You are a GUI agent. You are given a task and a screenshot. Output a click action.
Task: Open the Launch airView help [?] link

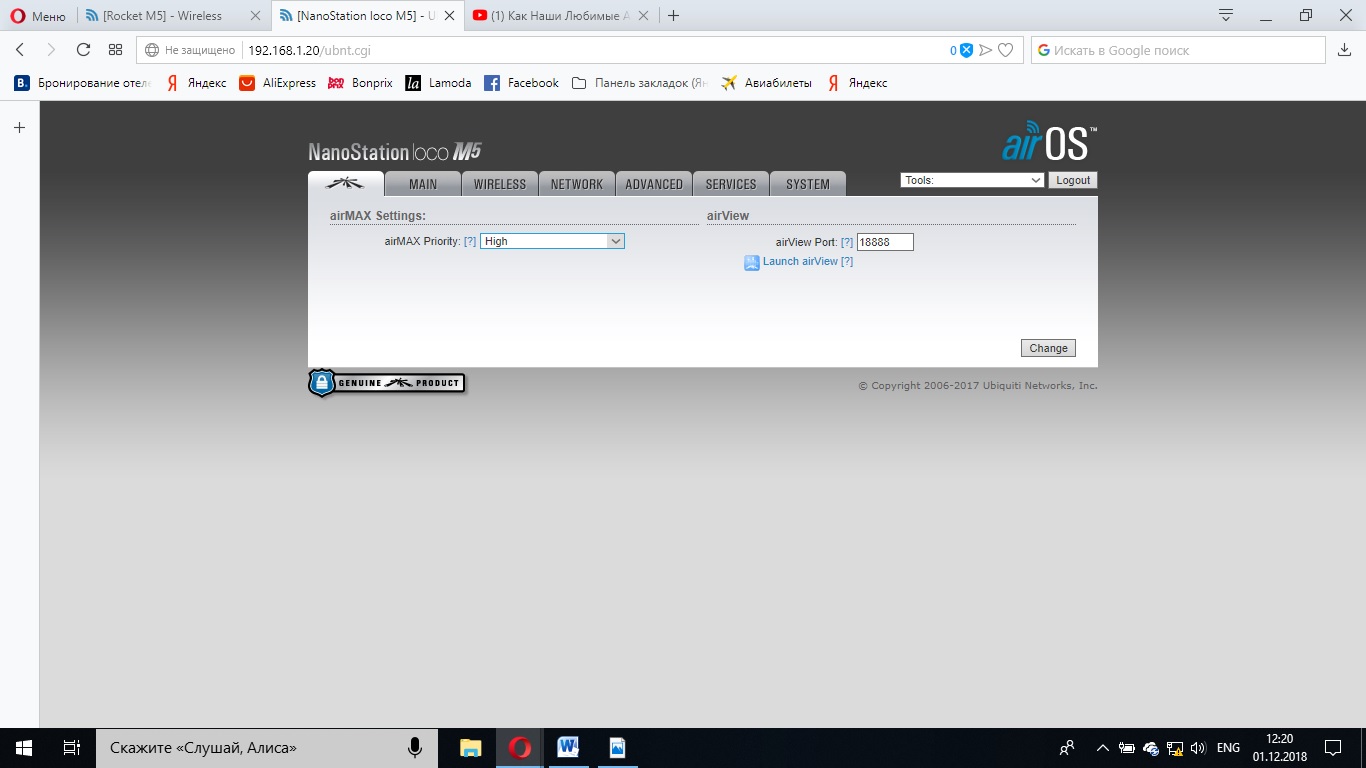pos(847,261)
